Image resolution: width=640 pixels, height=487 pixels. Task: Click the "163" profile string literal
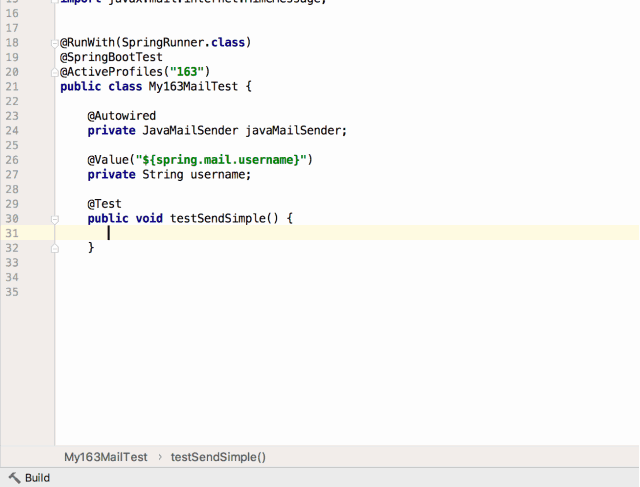pos(184,72)
